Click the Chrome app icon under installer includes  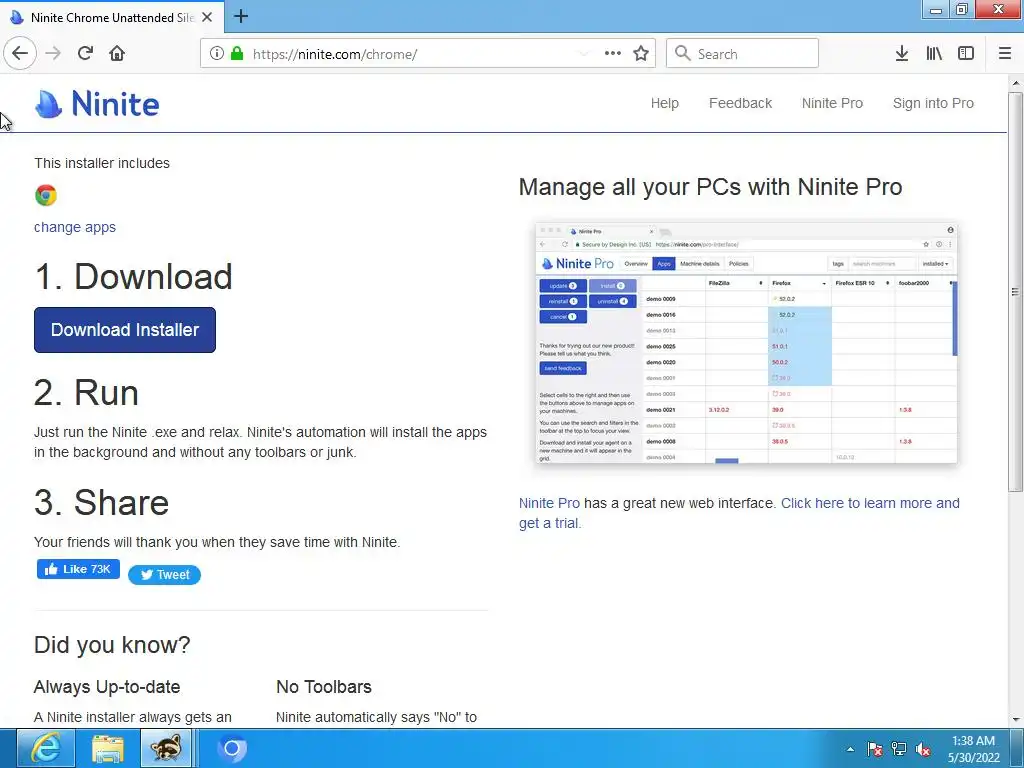46,195
